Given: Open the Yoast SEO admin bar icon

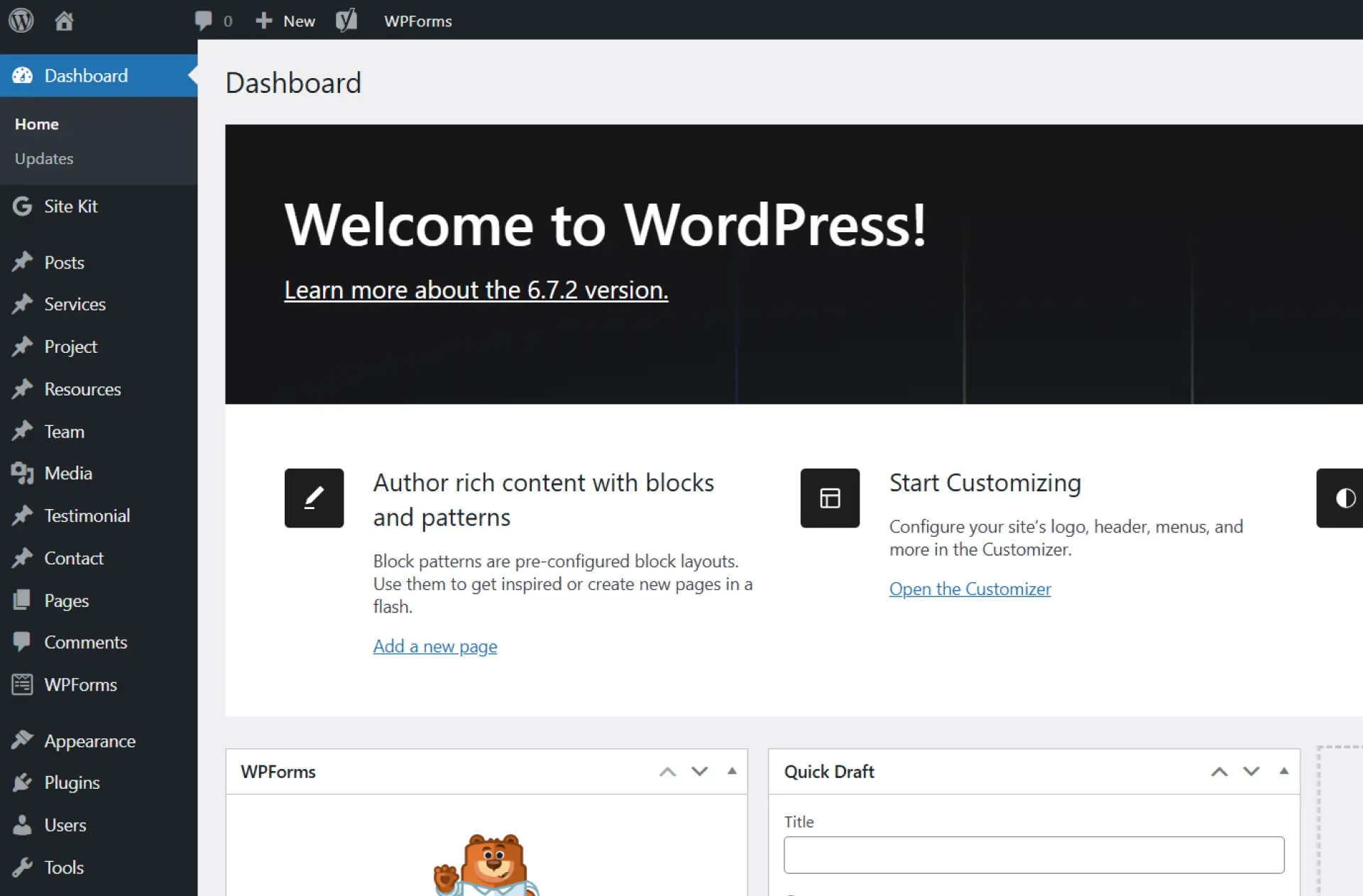Looking at the screenshot, I should pos(346,21).
